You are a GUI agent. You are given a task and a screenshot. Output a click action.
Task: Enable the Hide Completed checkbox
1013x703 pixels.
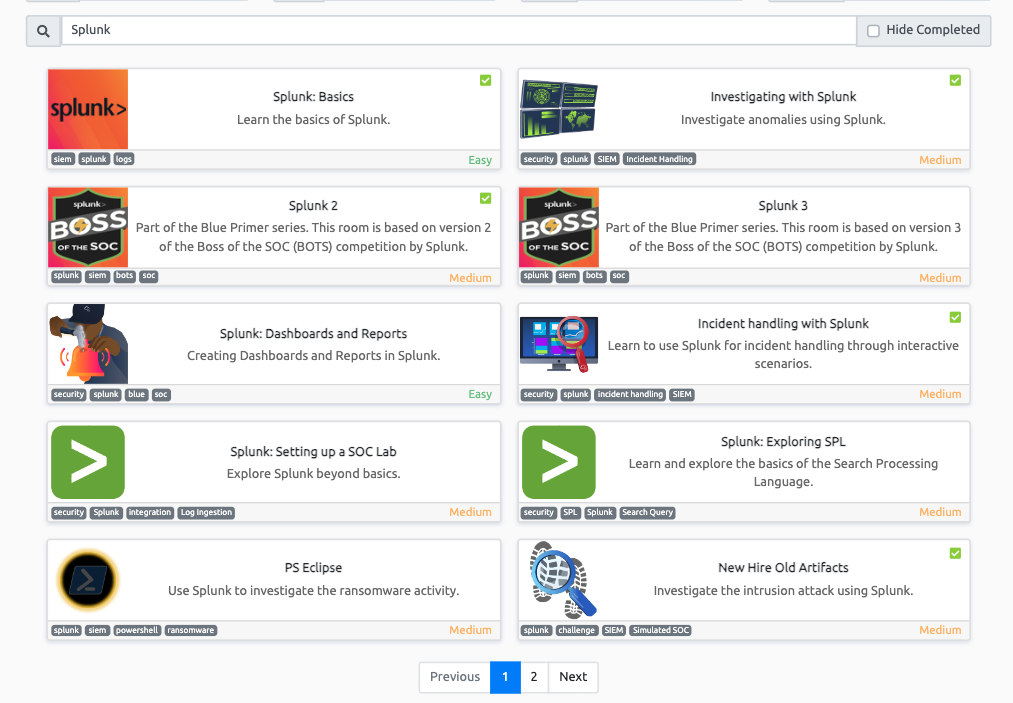point(873,31)
